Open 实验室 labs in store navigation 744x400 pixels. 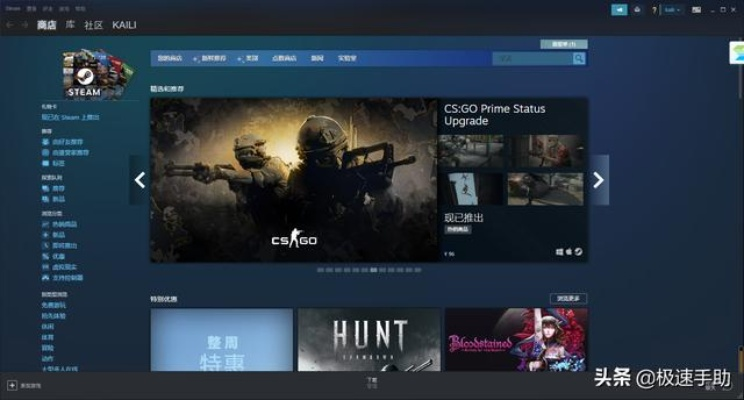[347, 58]
